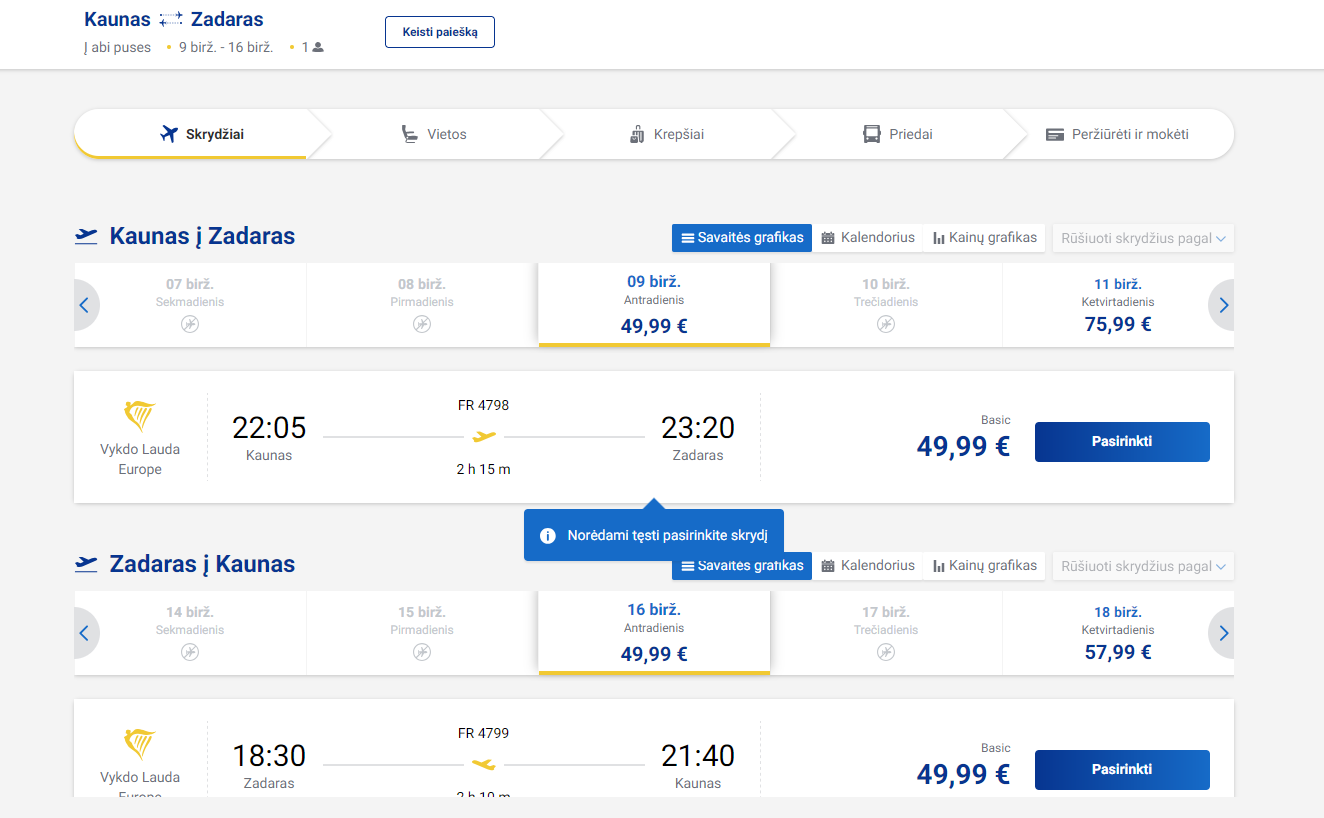This screenshot has height=818, width=1324.
Task: Click the Vietos seat icon
Action: (409, 134)
